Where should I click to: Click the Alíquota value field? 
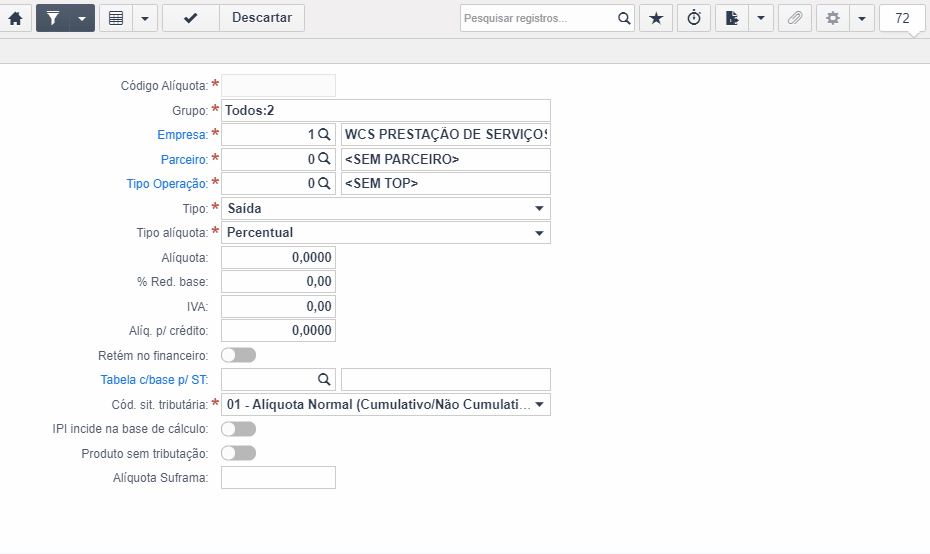point(278,257)
